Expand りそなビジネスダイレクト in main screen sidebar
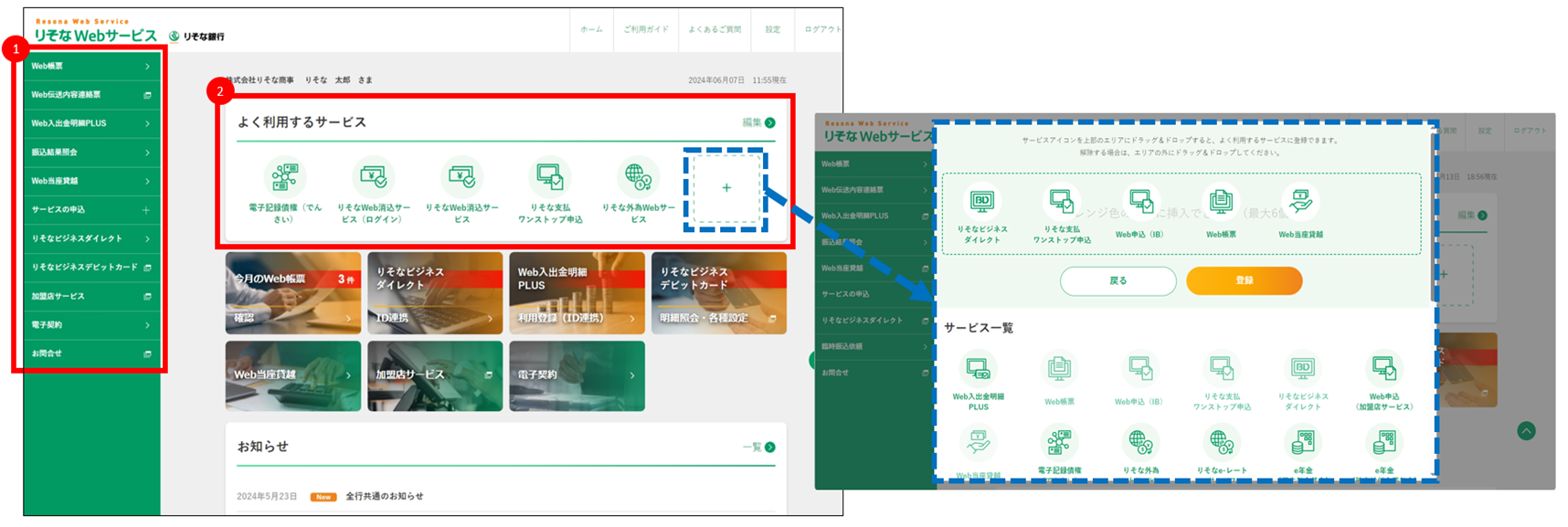Screen dimensions: 1568x527 tap(91, 238)
